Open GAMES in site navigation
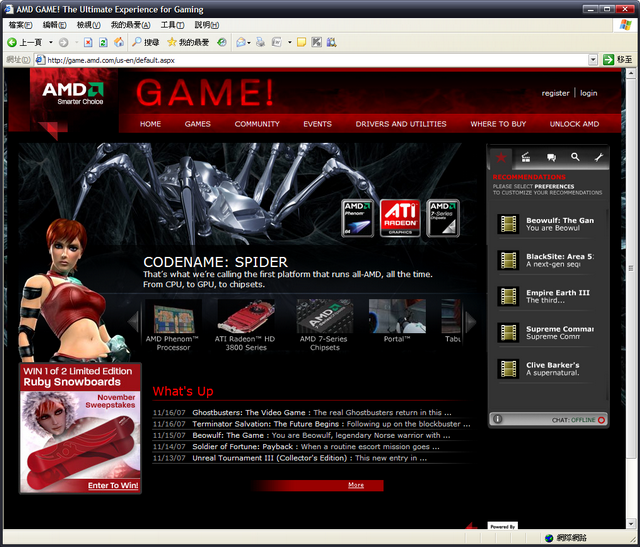640x547 pixels. (198, 124)
